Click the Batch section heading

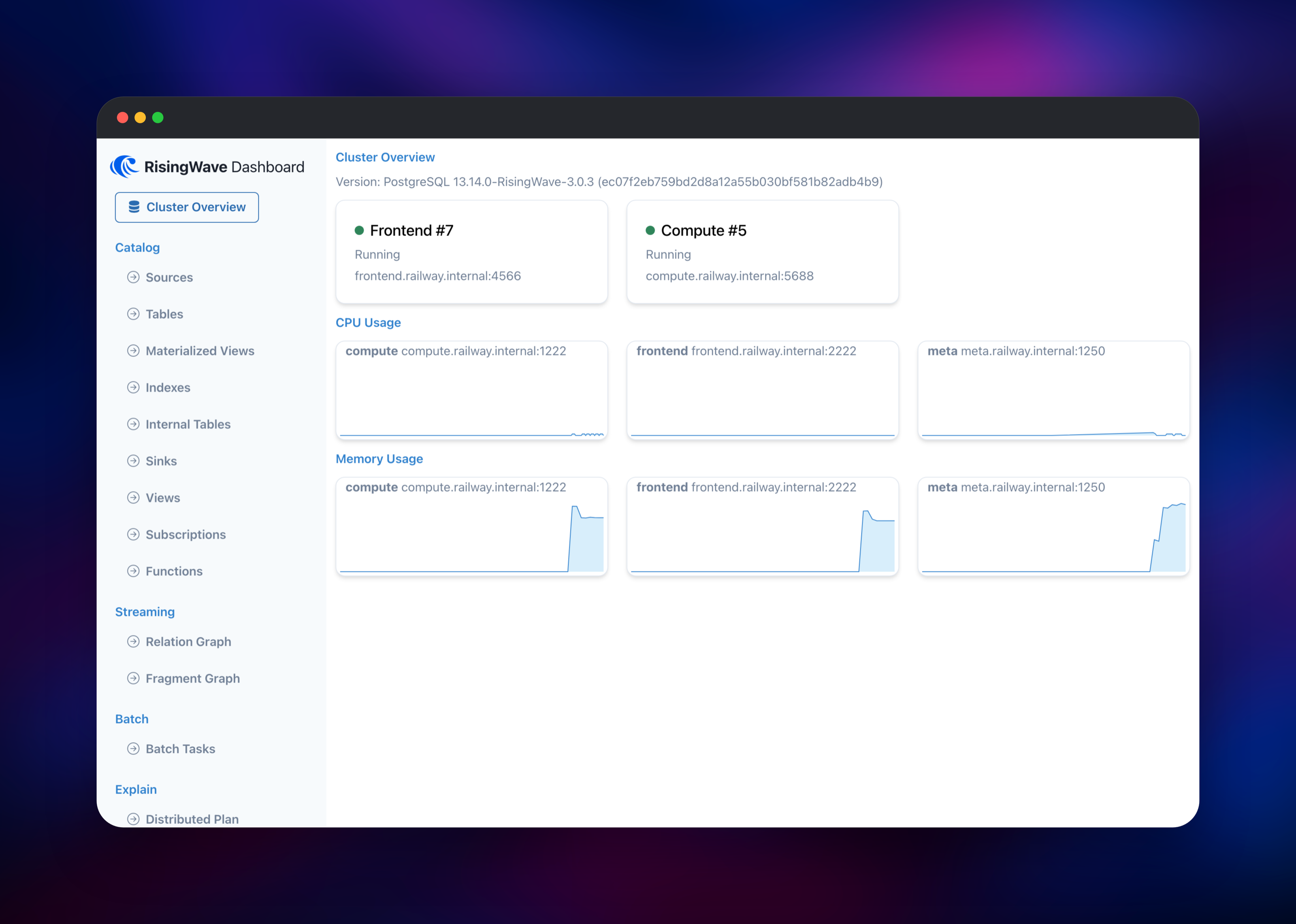click(131, 719)
